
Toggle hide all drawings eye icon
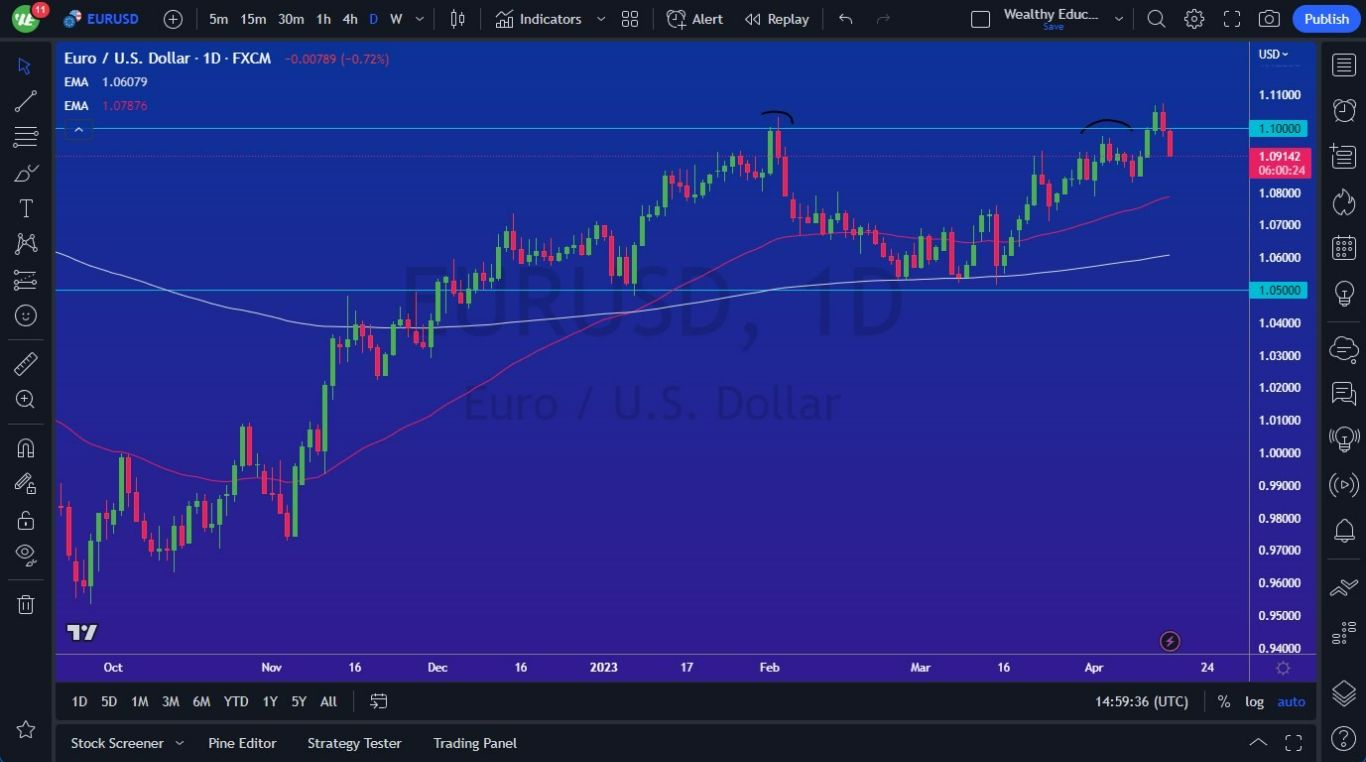point(25,554)
